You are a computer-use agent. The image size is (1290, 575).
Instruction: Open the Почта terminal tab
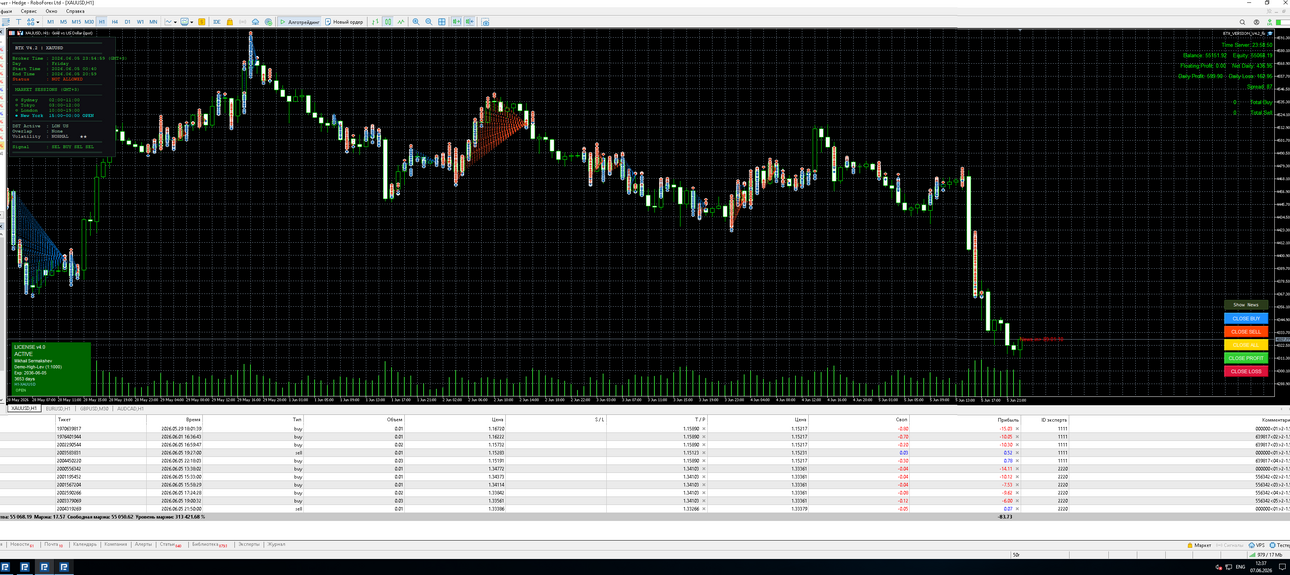coord(52,544)
